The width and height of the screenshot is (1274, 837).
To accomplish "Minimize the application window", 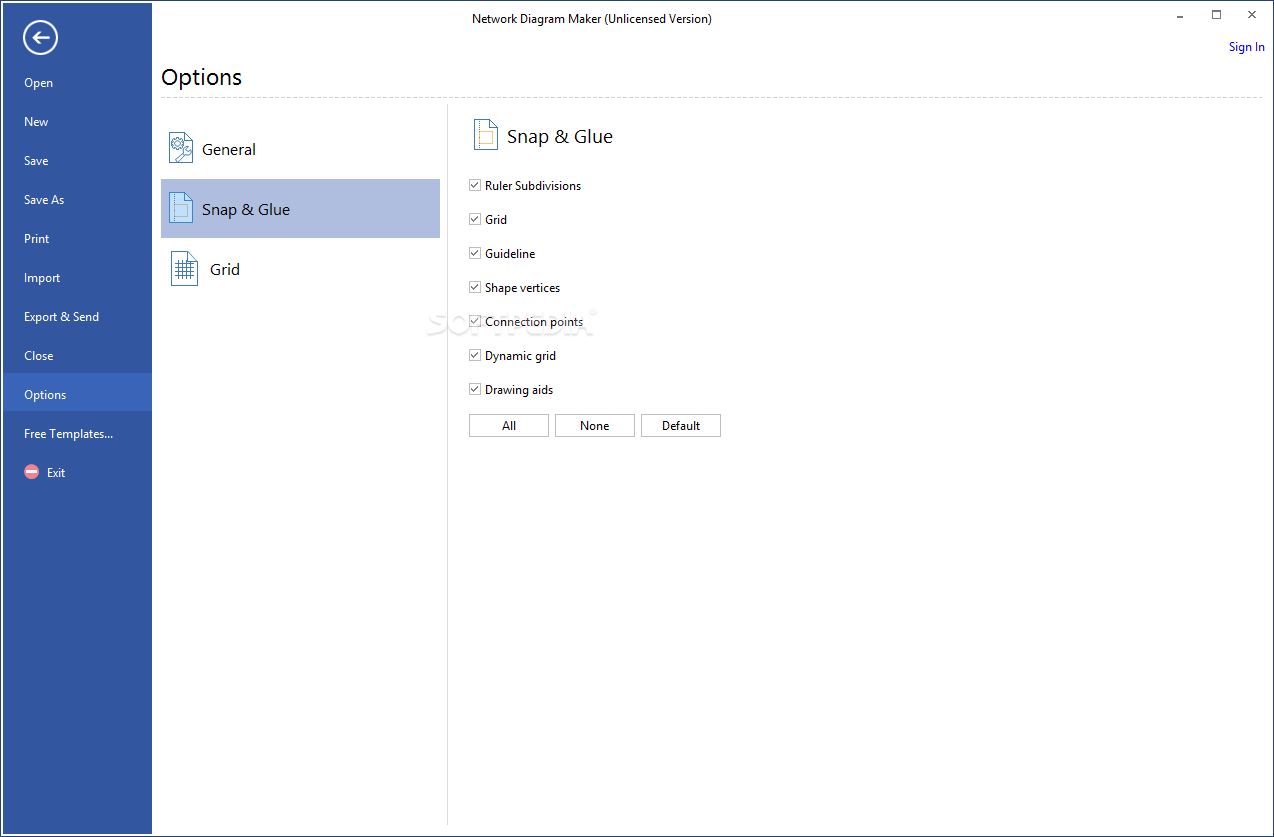I will (1181, 15).
